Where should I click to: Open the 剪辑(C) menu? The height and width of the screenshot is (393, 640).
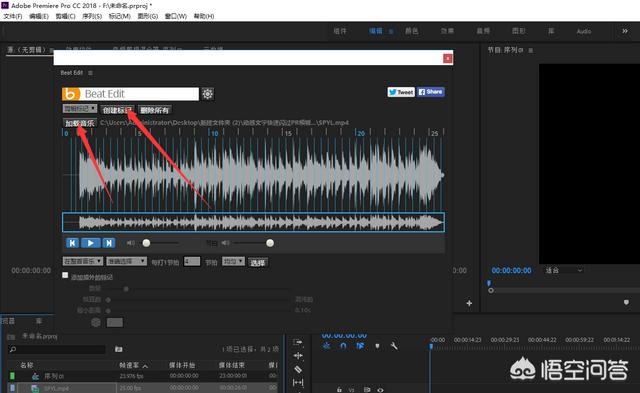pyautogui.click(x=65, y=16)
